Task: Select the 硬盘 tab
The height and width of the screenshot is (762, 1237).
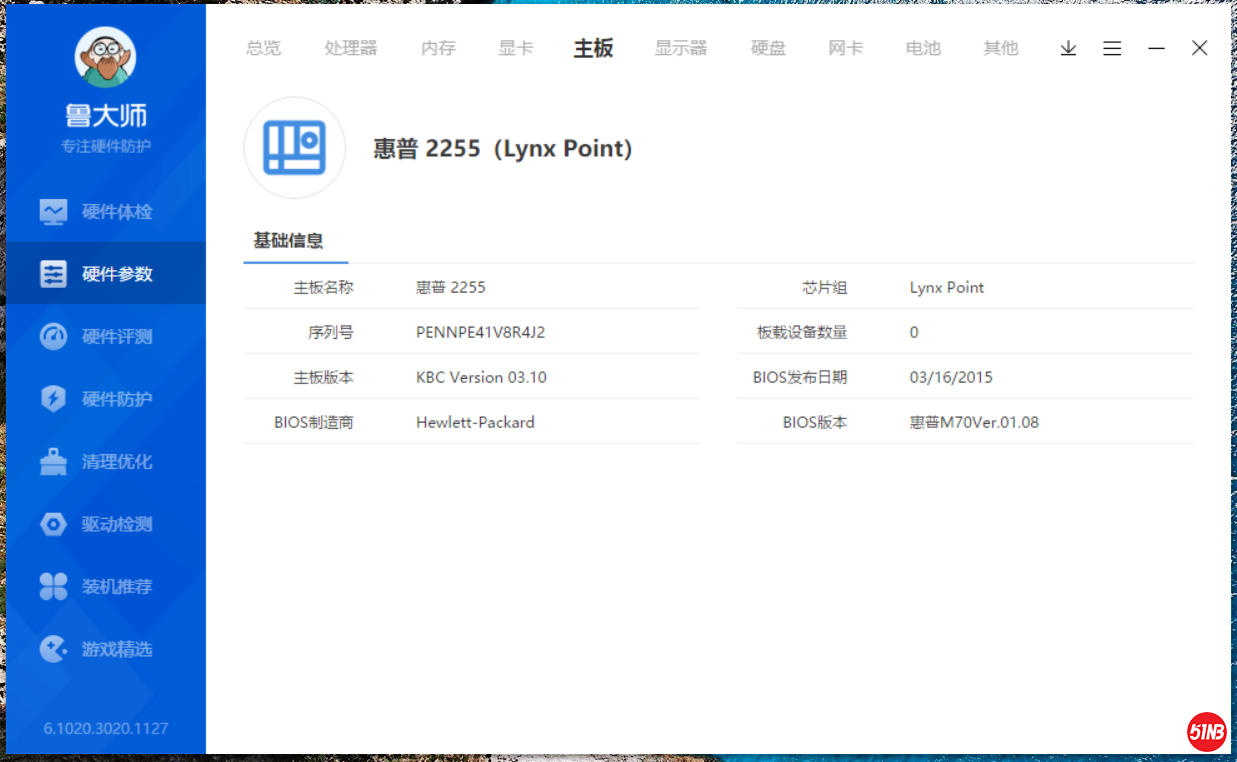Action: pyautogui.click(x=768, y=48)
